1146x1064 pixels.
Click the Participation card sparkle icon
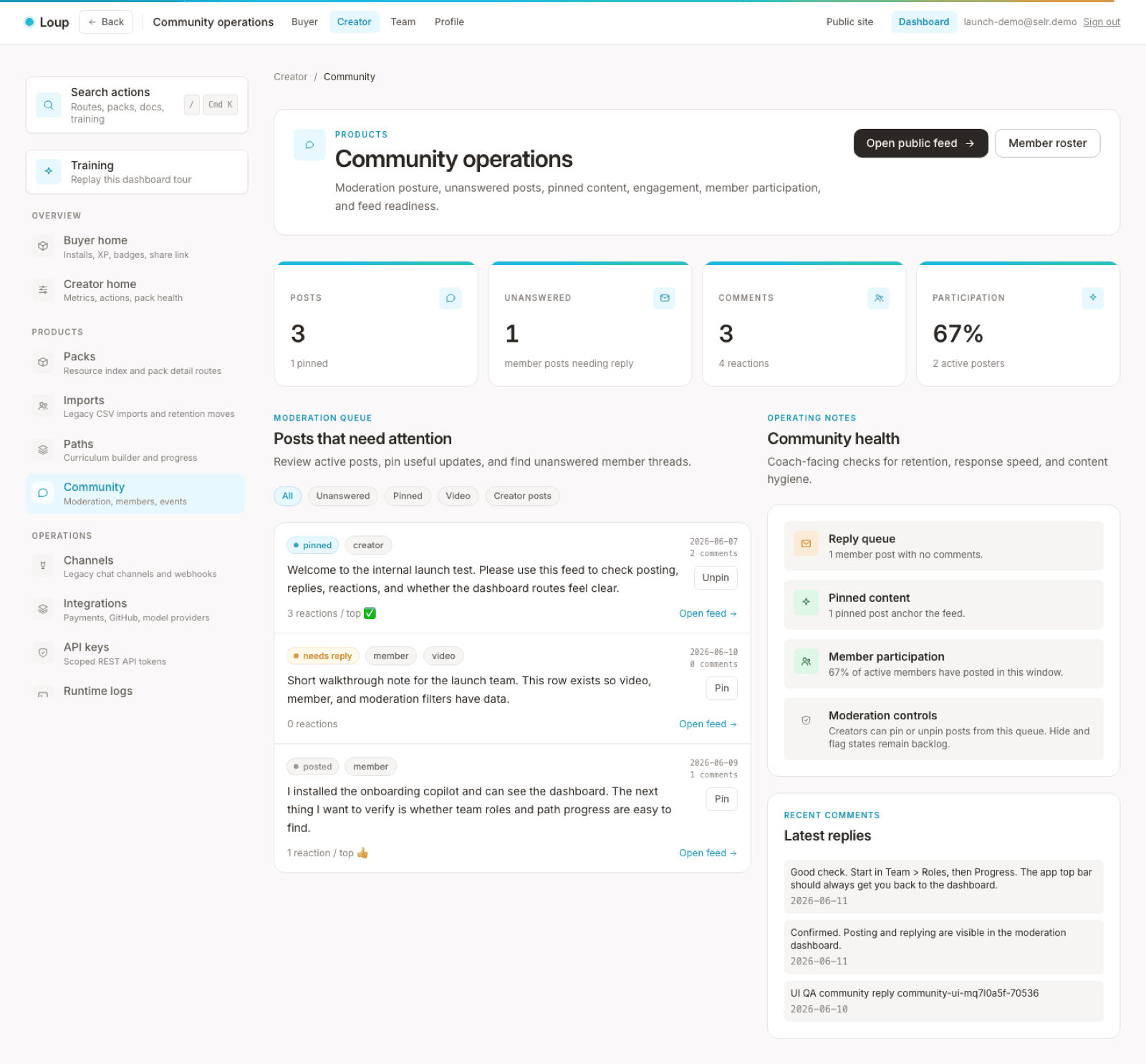coord(1093,297)
